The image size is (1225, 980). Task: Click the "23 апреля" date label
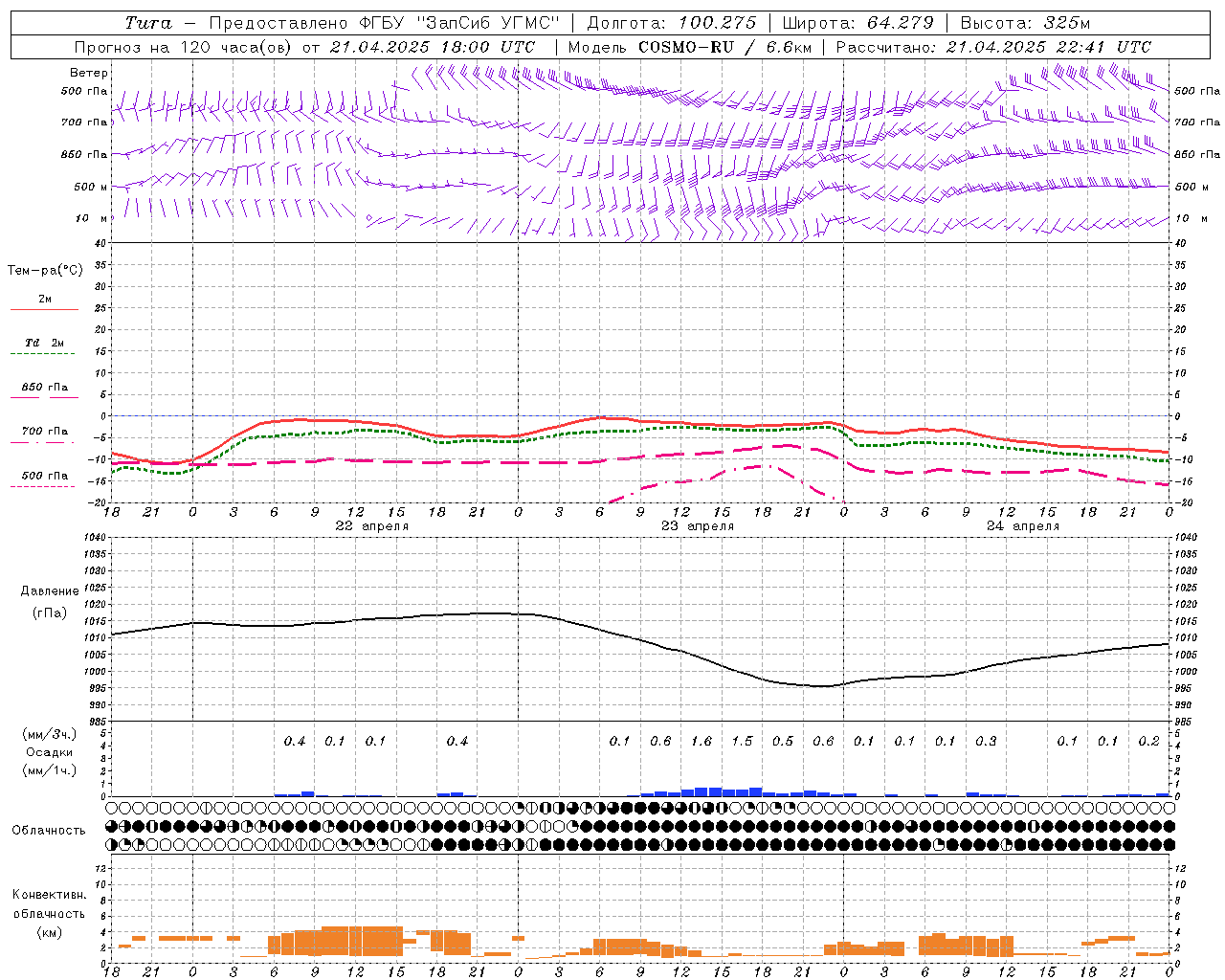tap(698, 526)
